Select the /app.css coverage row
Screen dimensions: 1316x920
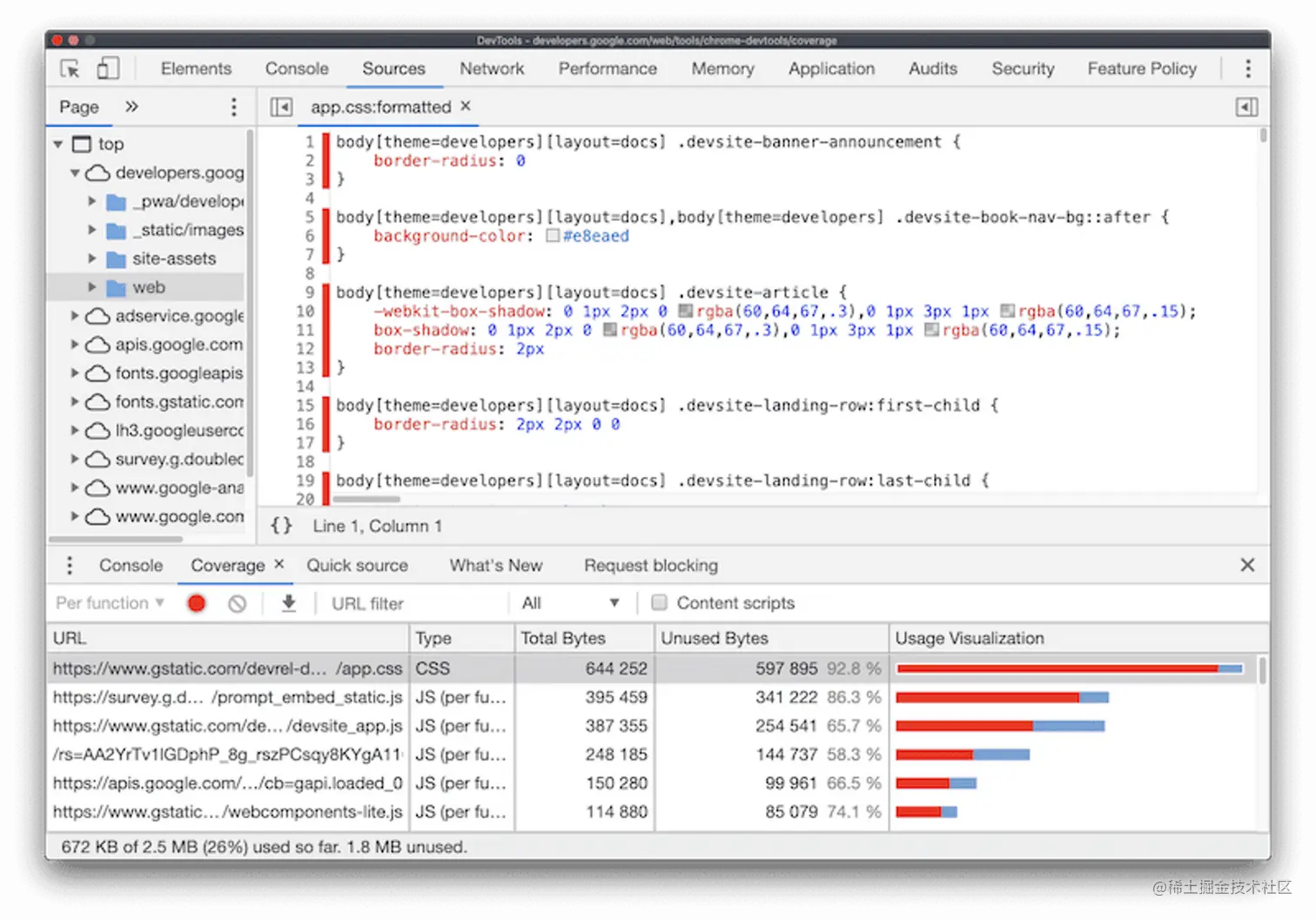[653, 668]
